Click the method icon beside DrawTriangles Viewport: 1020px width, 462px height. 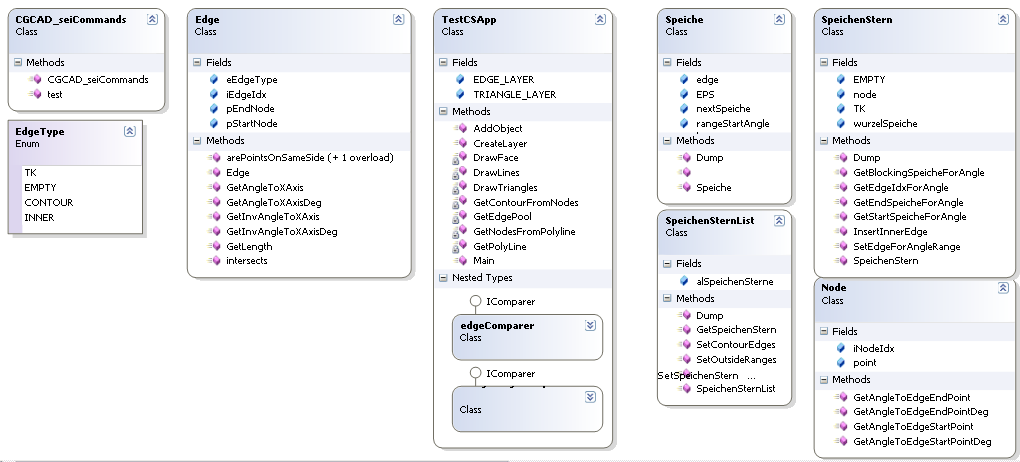[460, 187]
